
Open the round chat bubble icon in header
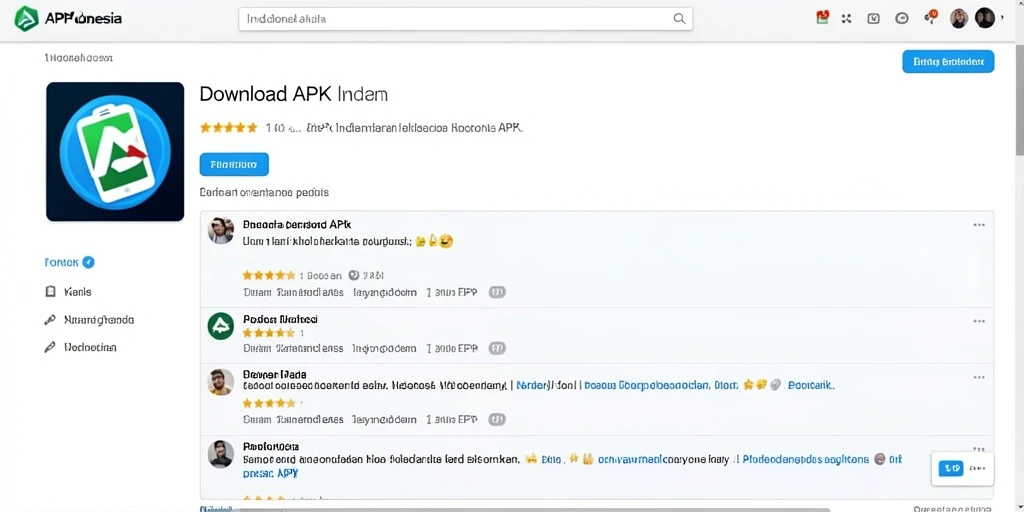pos(901,18)
